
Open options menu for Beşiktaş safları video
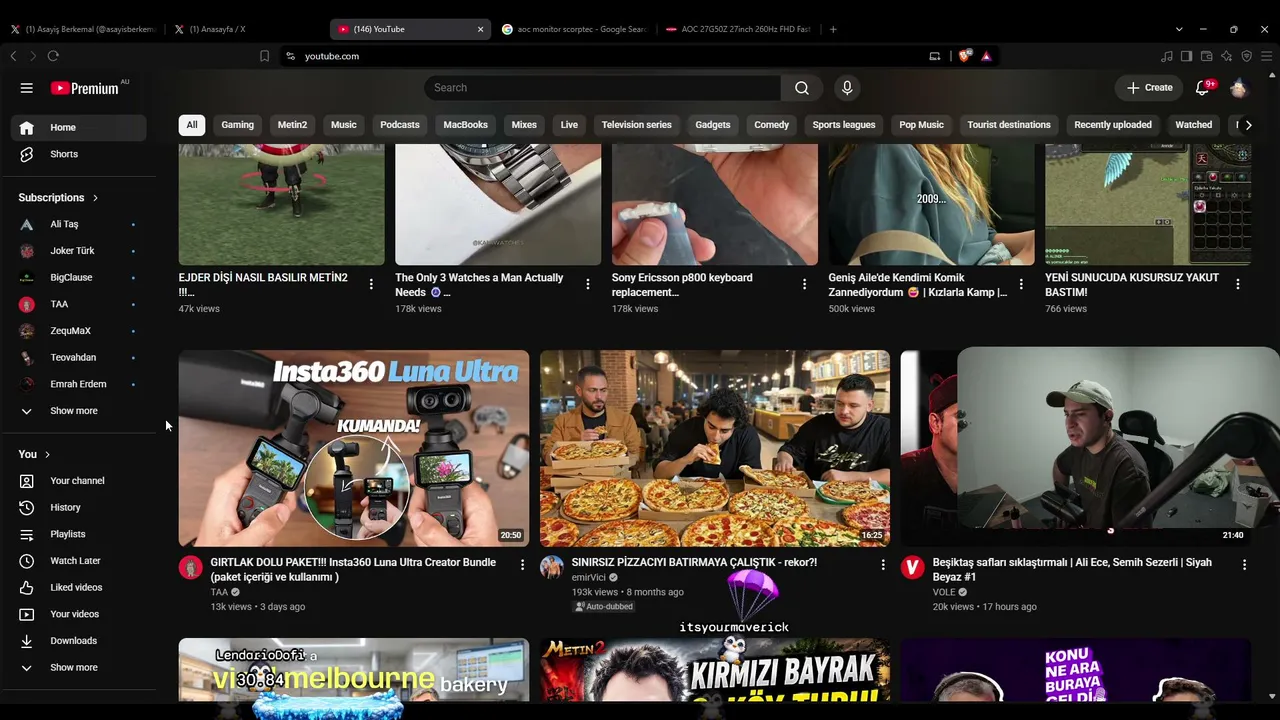1244,565
